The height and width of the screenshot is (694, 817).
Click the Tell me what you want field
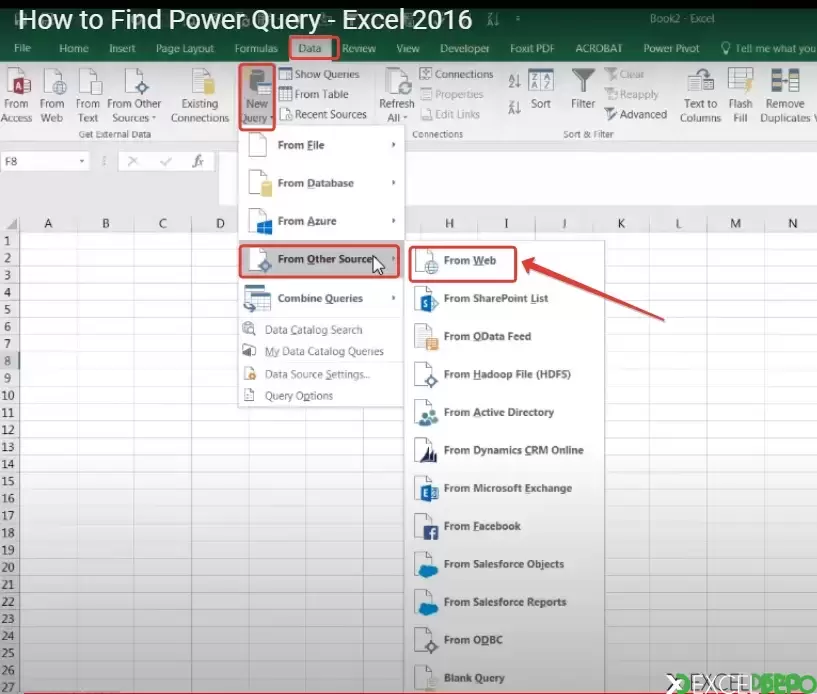769,48
